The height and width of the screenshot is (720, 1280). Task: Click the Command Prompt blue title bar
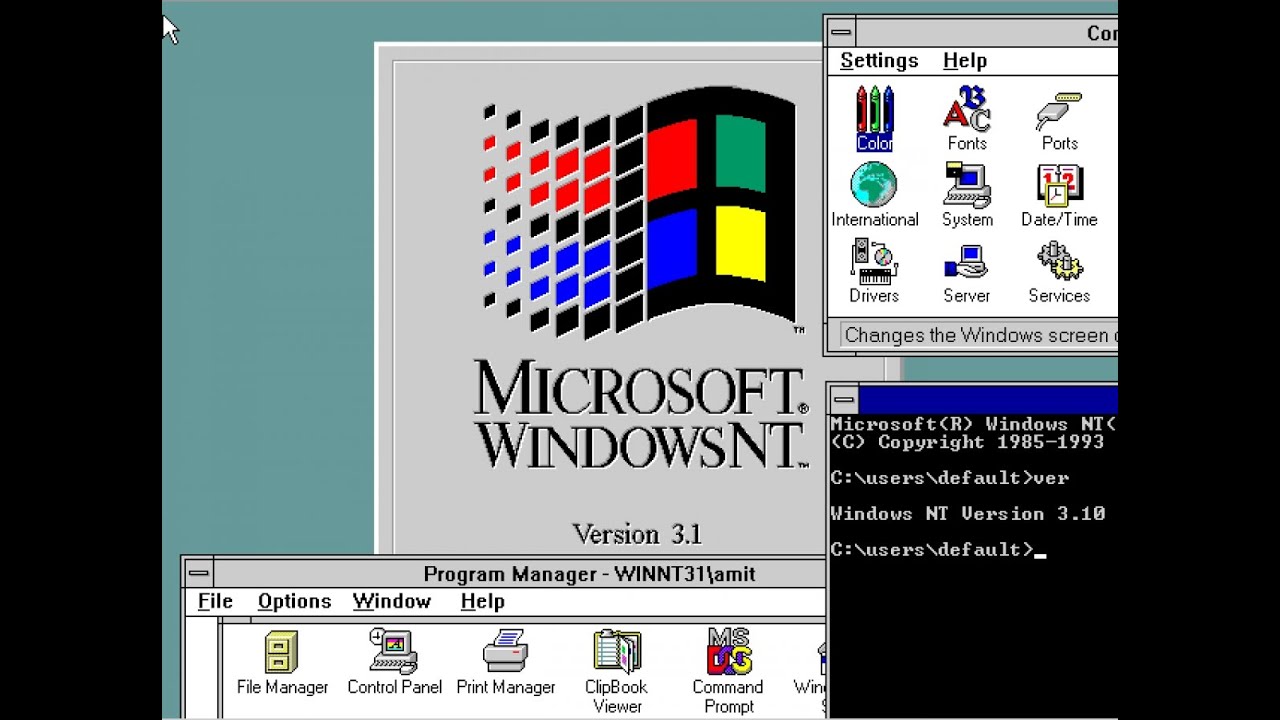[x=988, y=400]
